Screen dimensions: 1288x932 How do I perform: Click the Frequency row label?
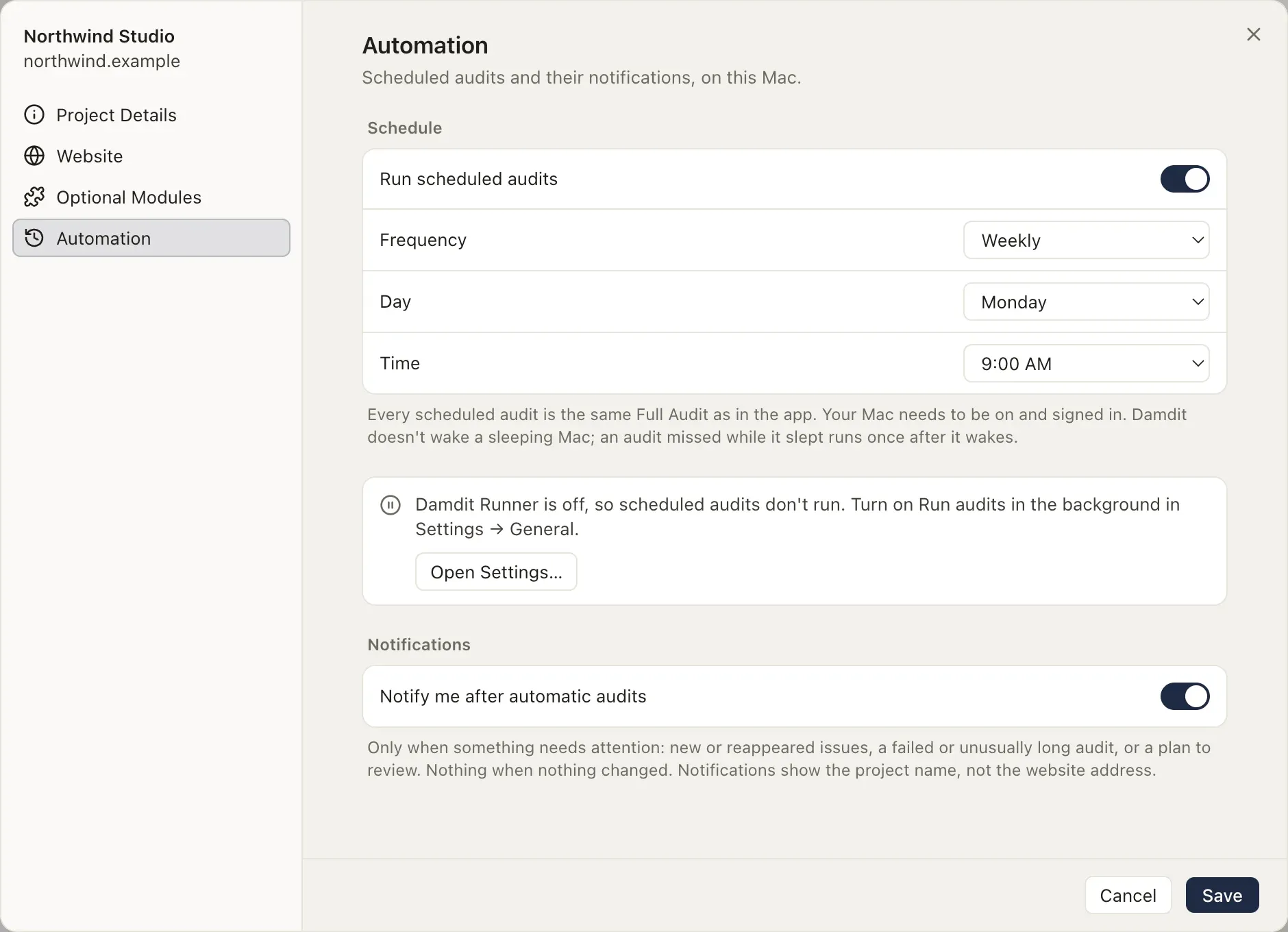click(x=423, y=240)
